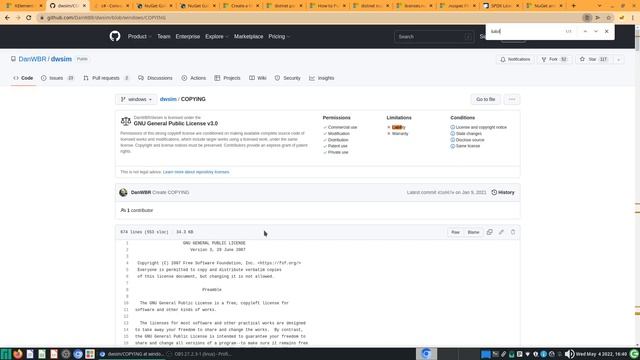Delete this file with trash icon
Image resolution: width=640 pixels, height=360 pixels.
point(513,232)
